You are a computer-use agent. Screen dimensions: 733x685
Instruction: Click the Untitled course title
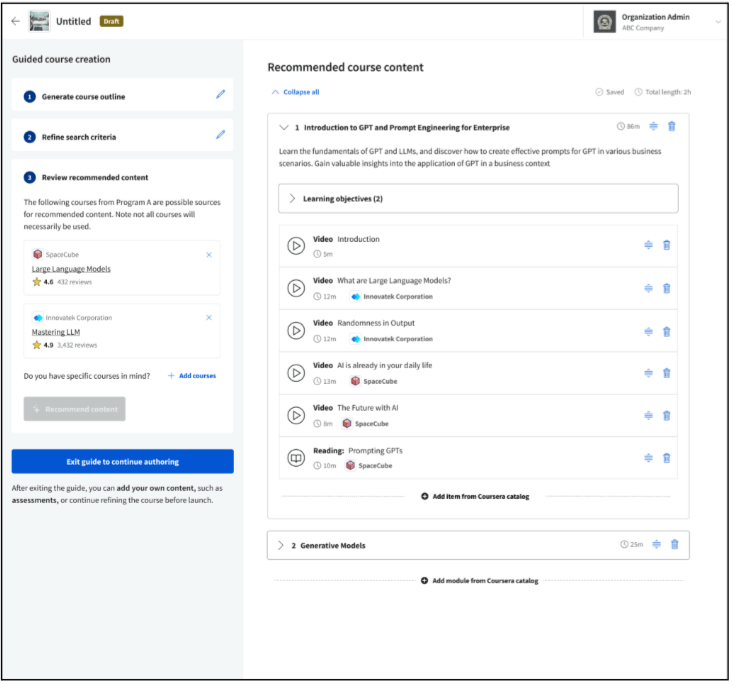point(73,22)
